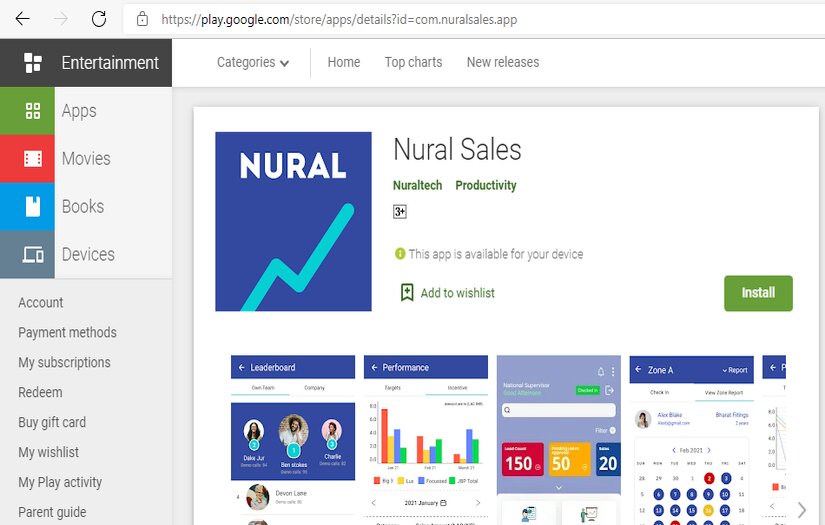Click the Entertainment grid icon
The width and height of the screenshot is (825, 525).
coord(33,63)
